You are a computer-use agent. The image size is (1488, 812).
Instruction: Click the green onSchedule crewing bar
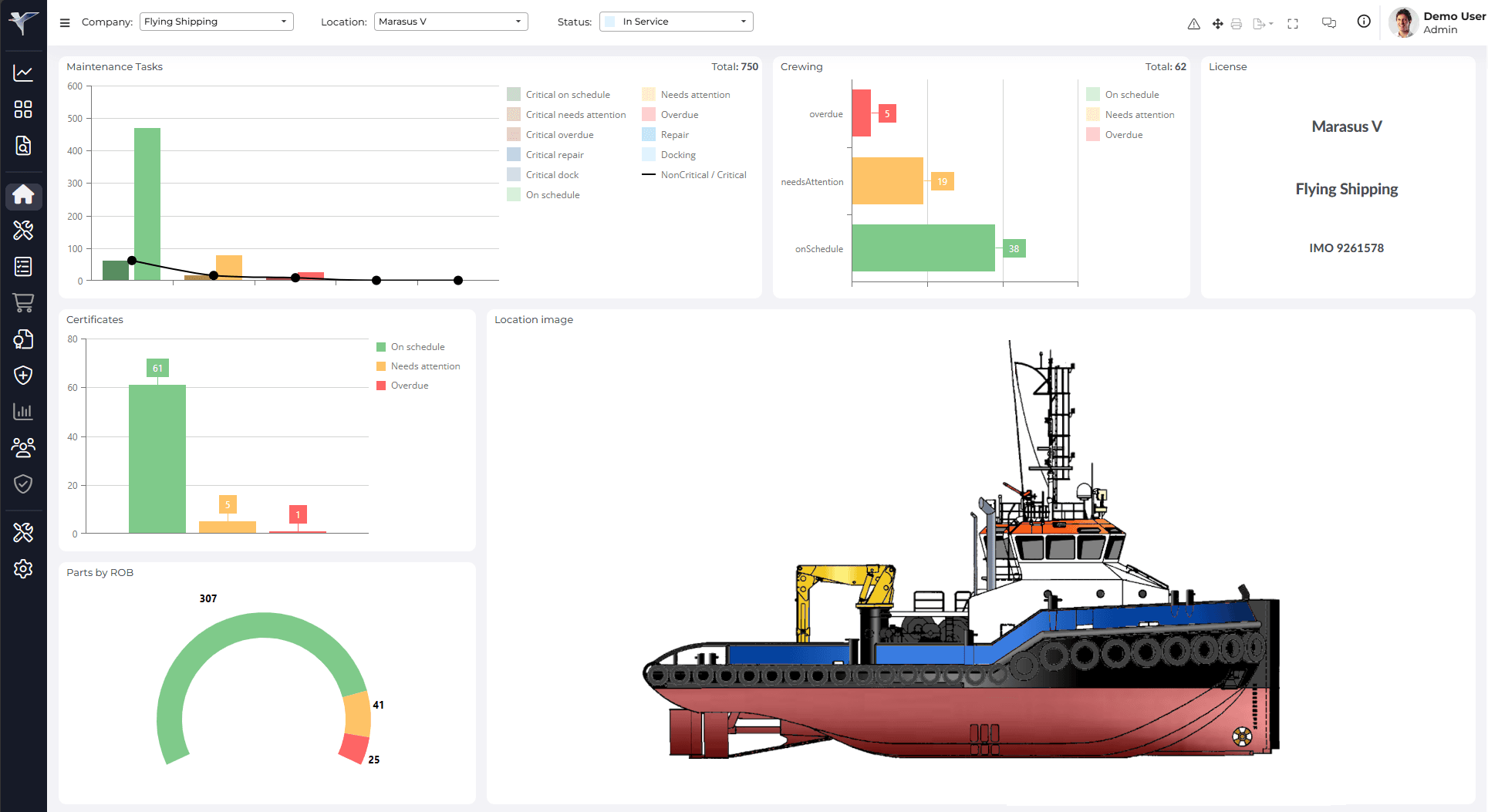point(923,248)
